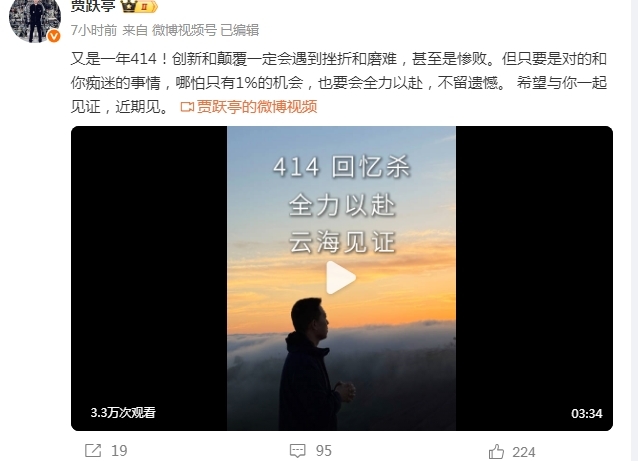638x461 pixels.
Task: Play the 414 回忆杀 video
Action: coord(341,277)
